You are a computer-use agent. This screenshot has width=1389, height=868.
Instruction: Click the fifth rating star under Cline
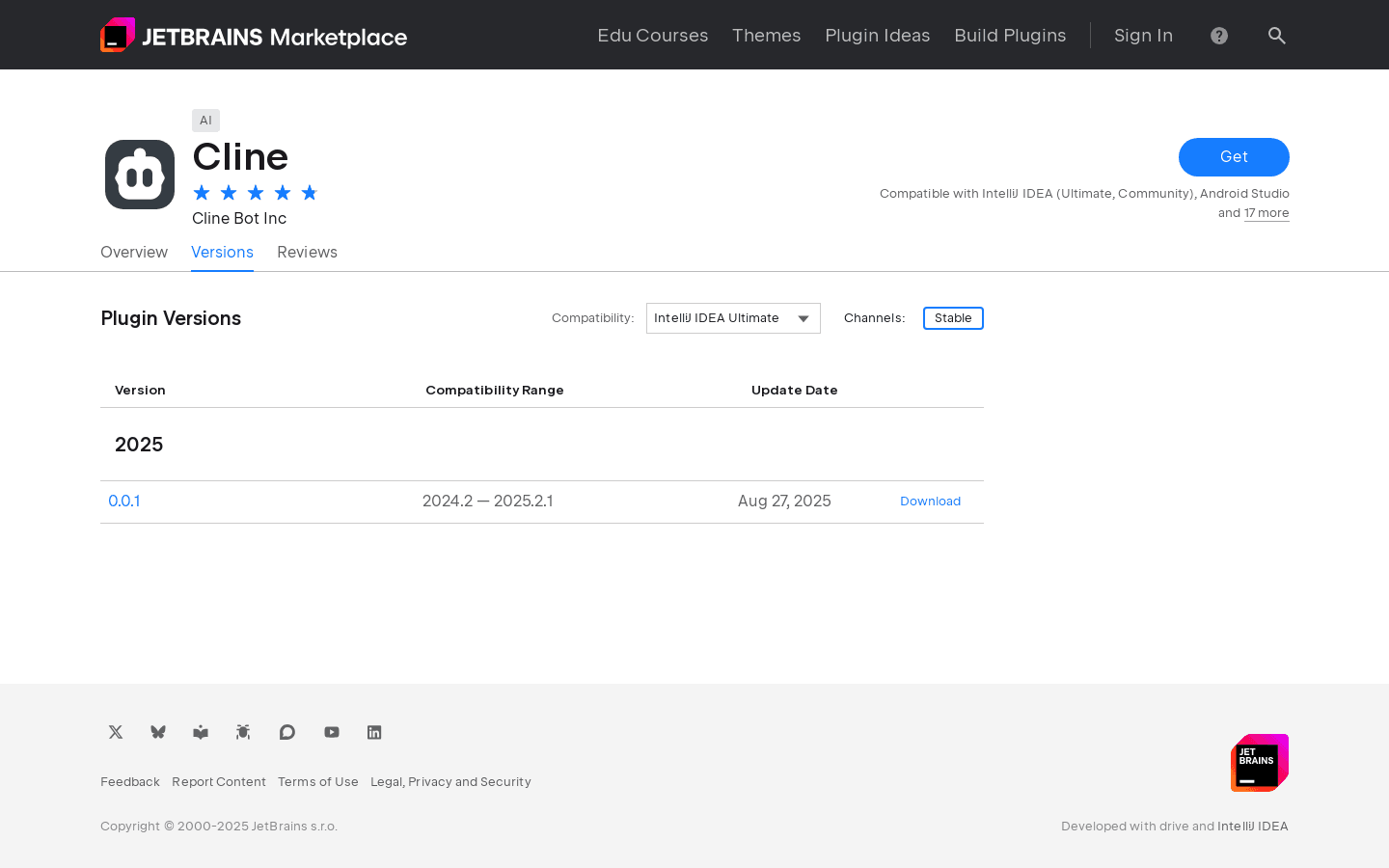[309, 192]
